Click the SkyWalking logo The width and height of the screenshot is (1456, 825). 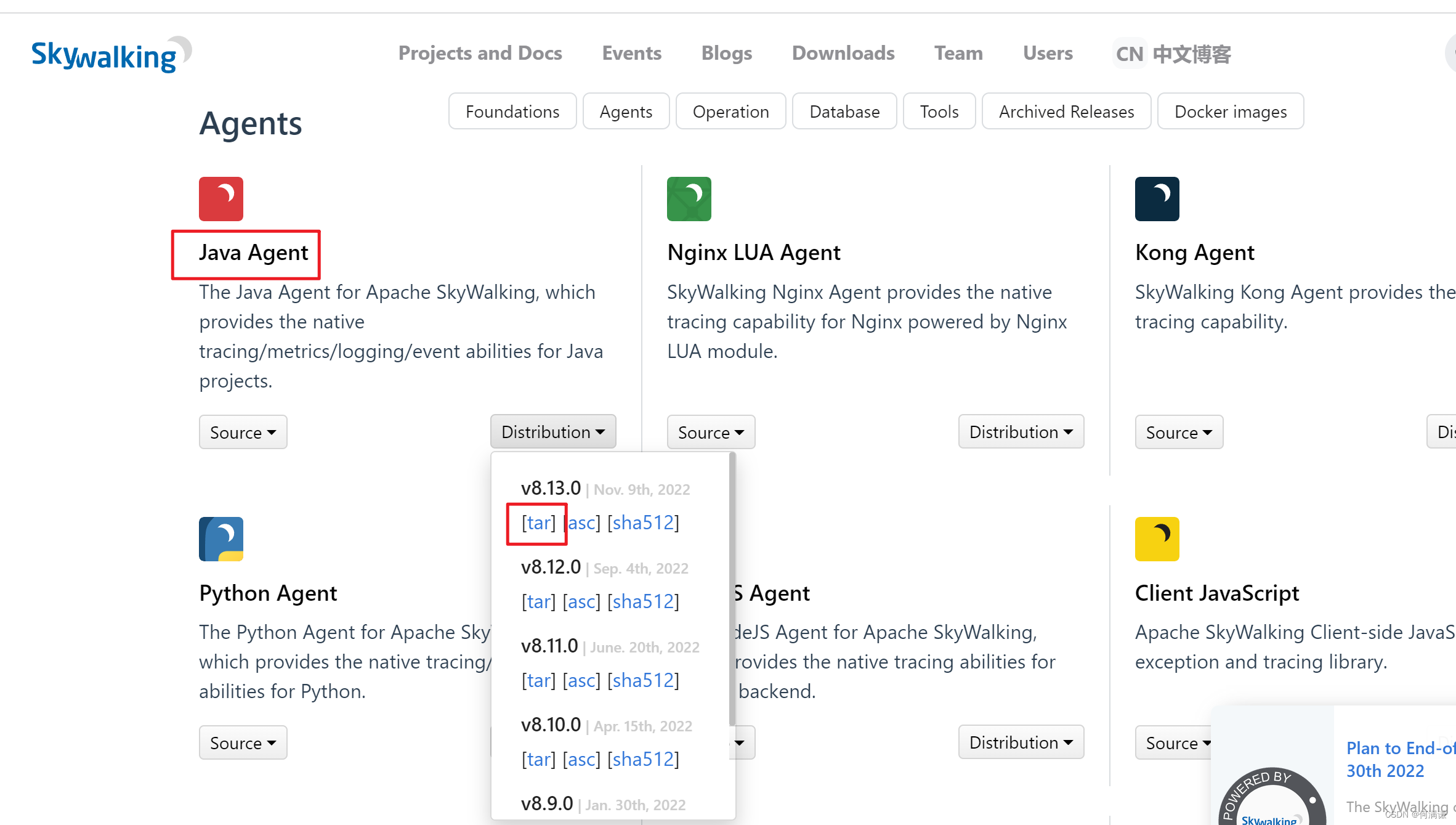point(111,54)
